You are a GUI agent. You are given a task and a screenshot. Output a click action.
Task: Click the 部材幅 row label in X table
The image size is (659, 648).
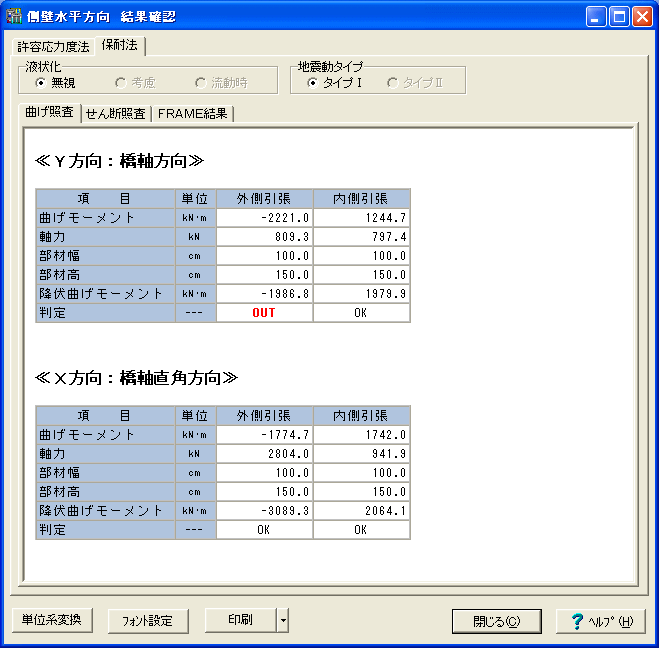coord(105,473)
